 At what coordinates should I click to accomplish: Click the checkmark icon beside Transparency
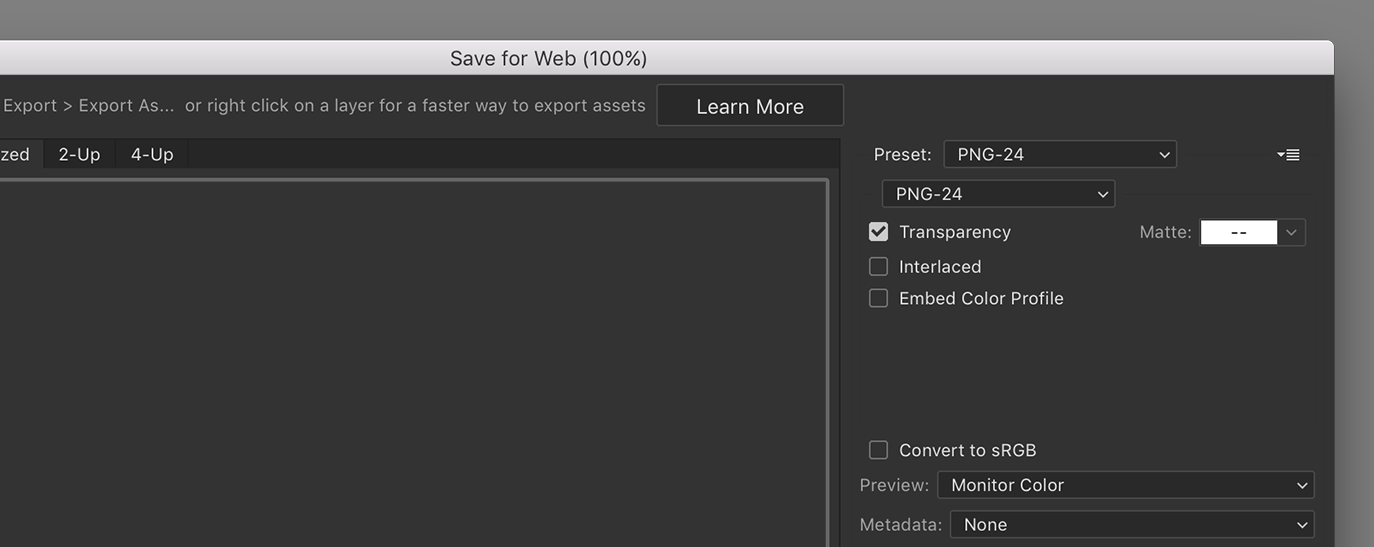click(878, 232)
